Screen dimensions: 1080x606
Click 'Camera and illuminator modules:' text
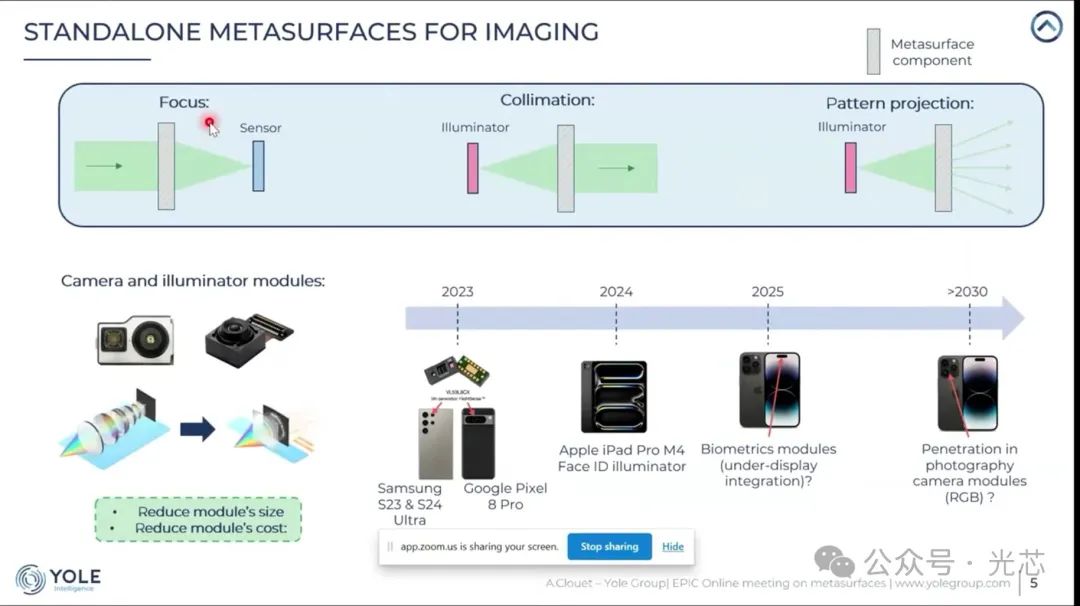click(x=193, y=281)
